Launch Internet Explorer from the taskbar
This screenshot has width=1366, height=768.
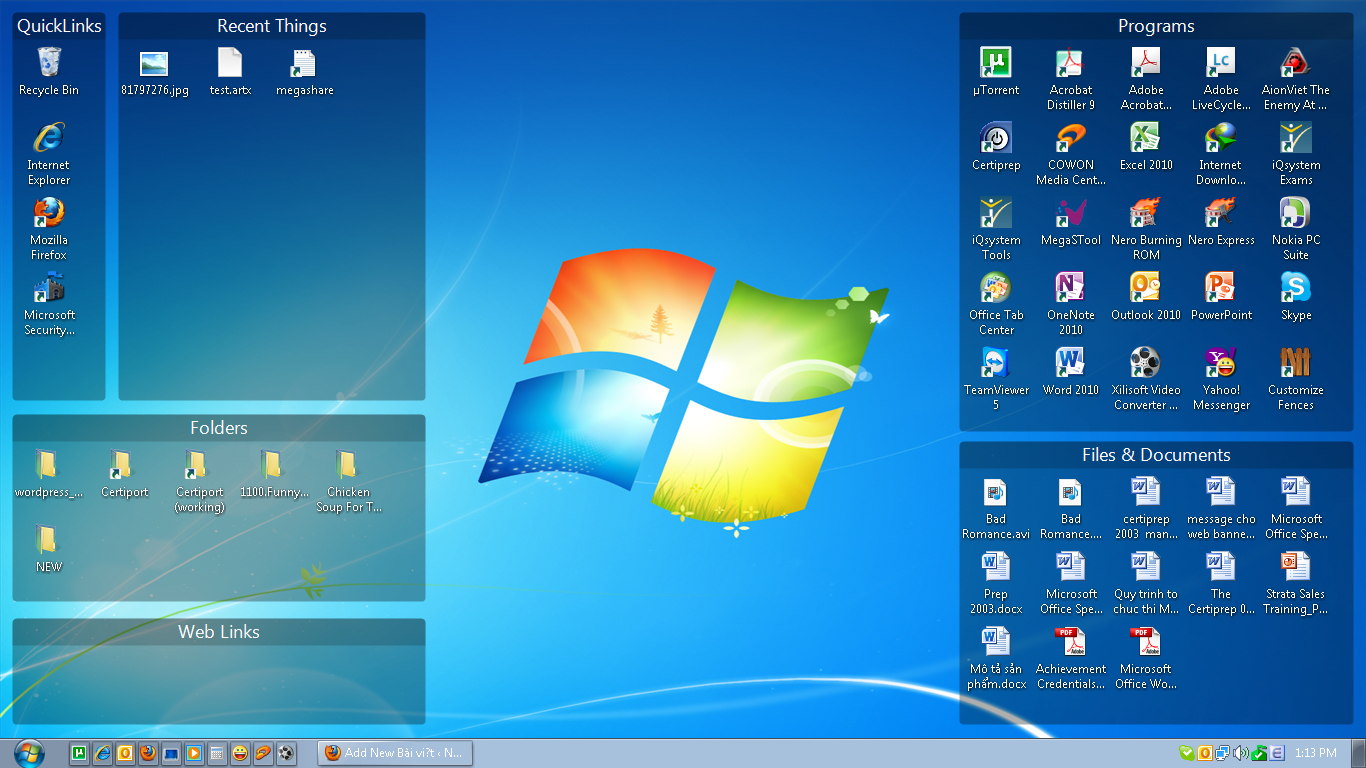pyautogui.click(x=102, y=753)
